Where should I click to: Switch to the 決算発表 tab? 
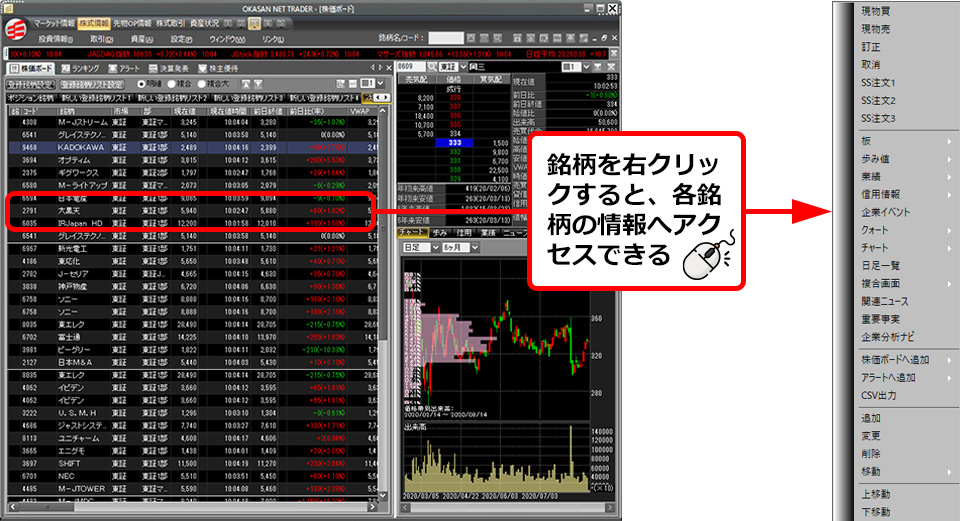169,69
